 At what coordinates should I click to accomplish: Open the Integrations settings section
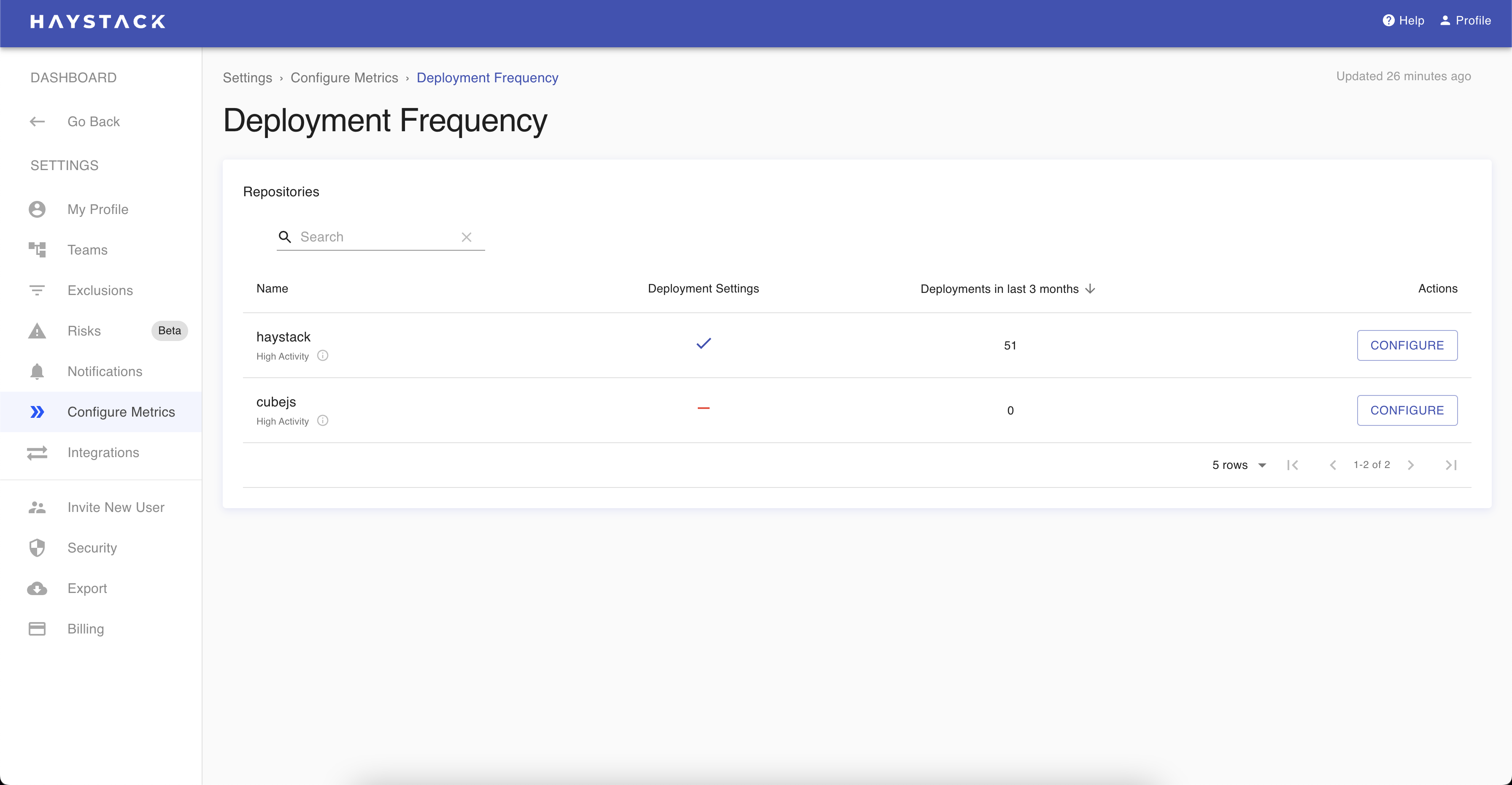[x=103, y=453]
